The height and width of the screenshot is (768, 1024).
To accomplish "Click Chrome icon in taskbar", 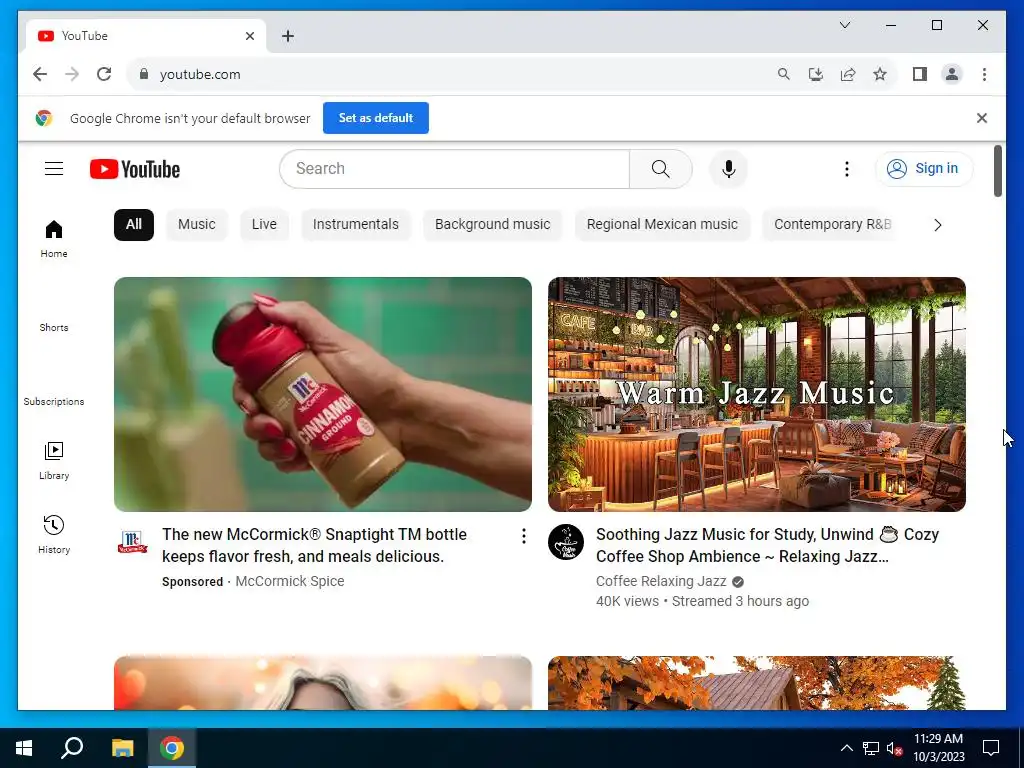I will [172, 748].
